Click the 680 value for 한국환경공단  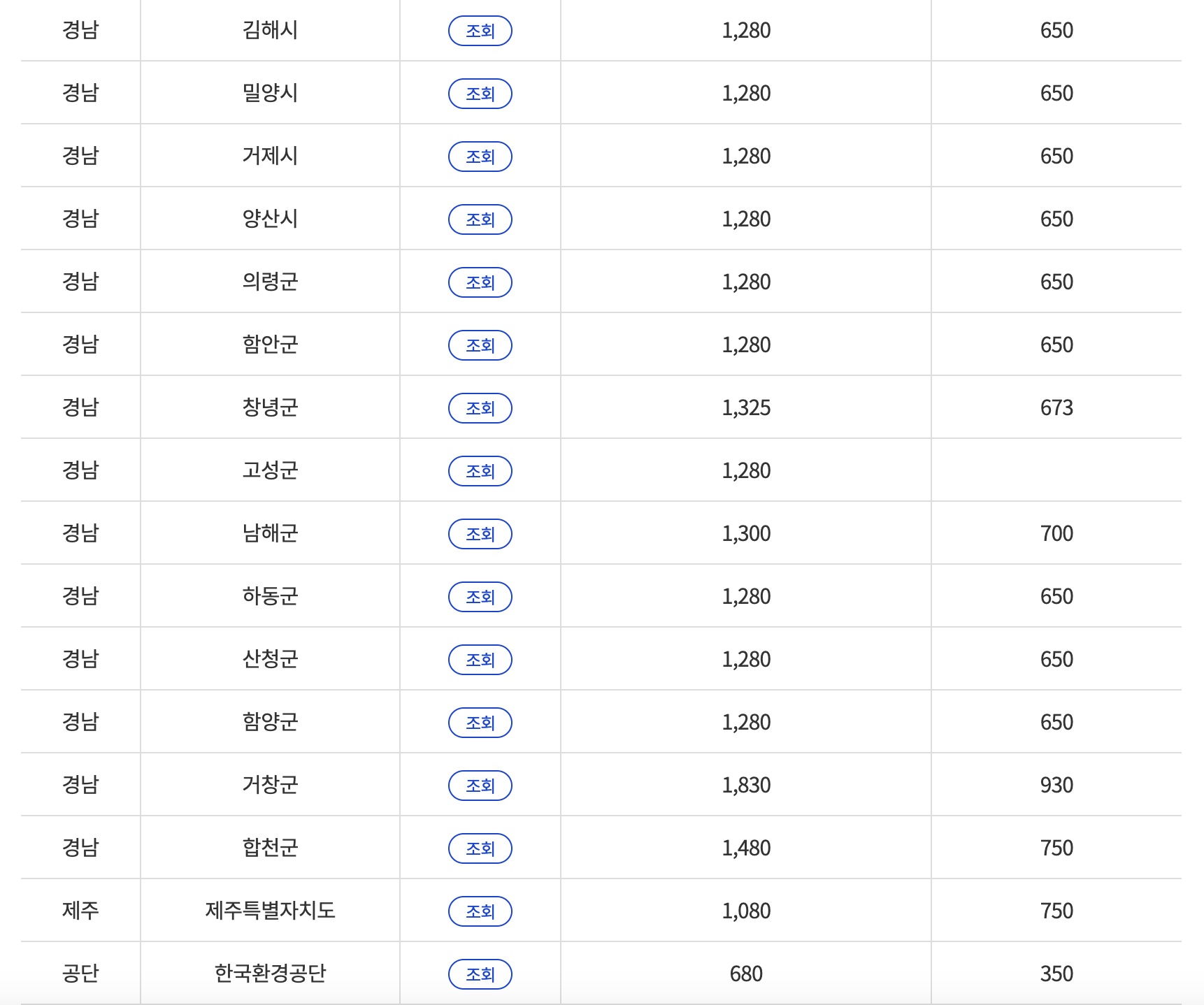[x=746, y=974]
